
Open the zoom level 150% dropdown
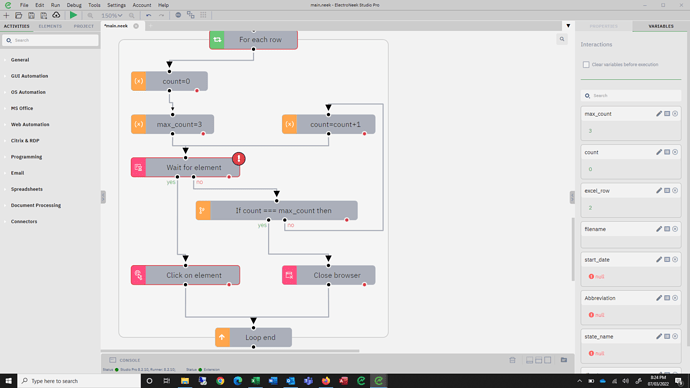112,15
